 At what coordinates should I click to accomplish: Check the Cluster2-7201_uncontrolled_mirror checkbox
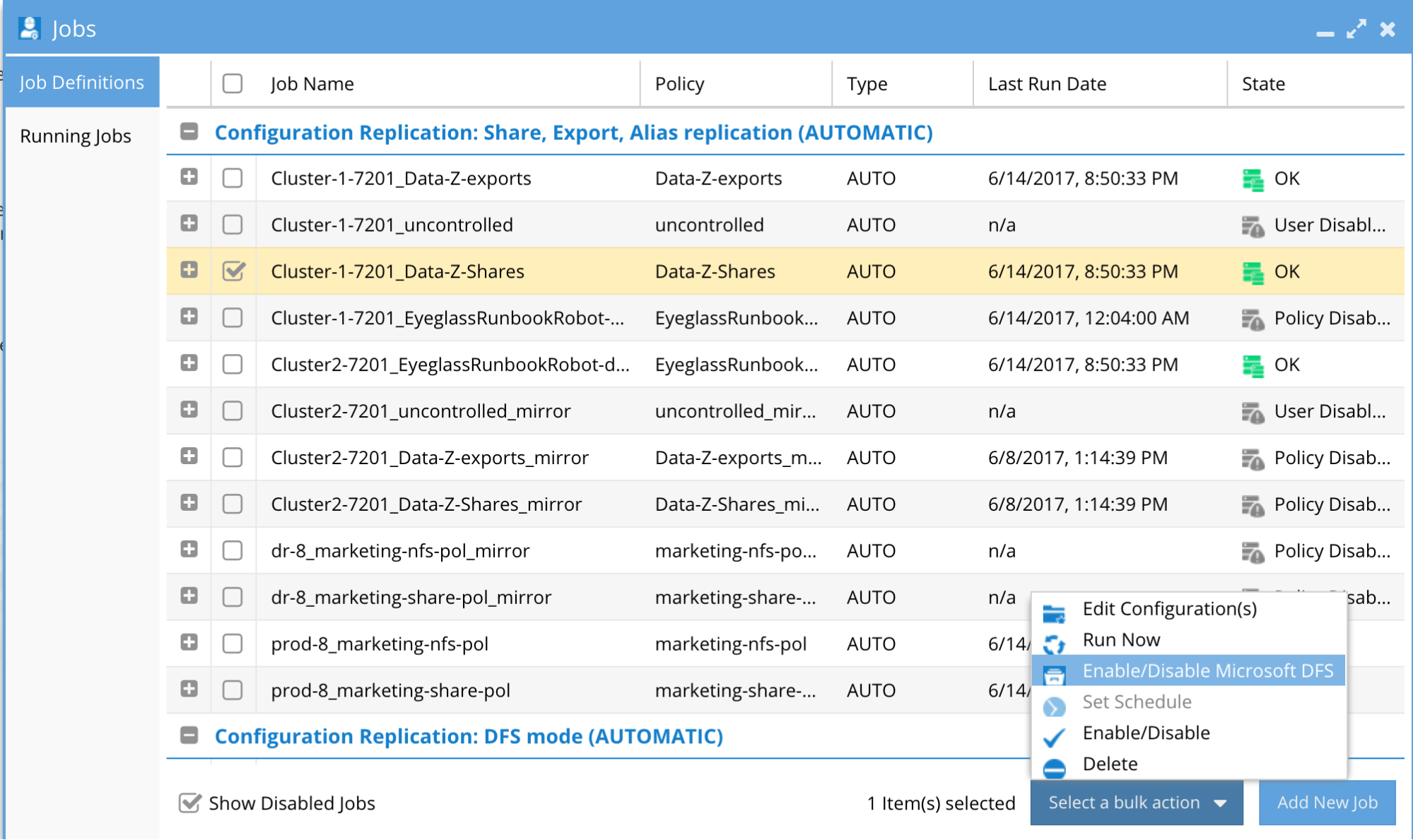(233, 411)
